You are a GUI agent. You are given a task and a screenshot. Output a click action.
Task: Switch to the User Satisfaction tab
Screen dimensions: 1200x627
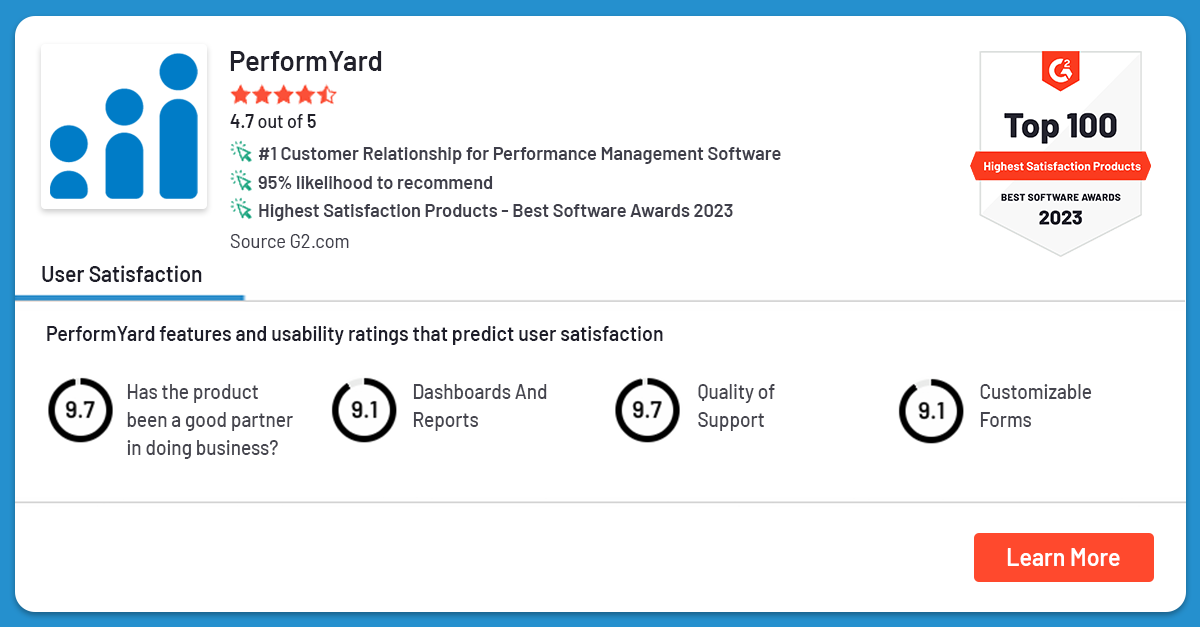pos(120,273)
